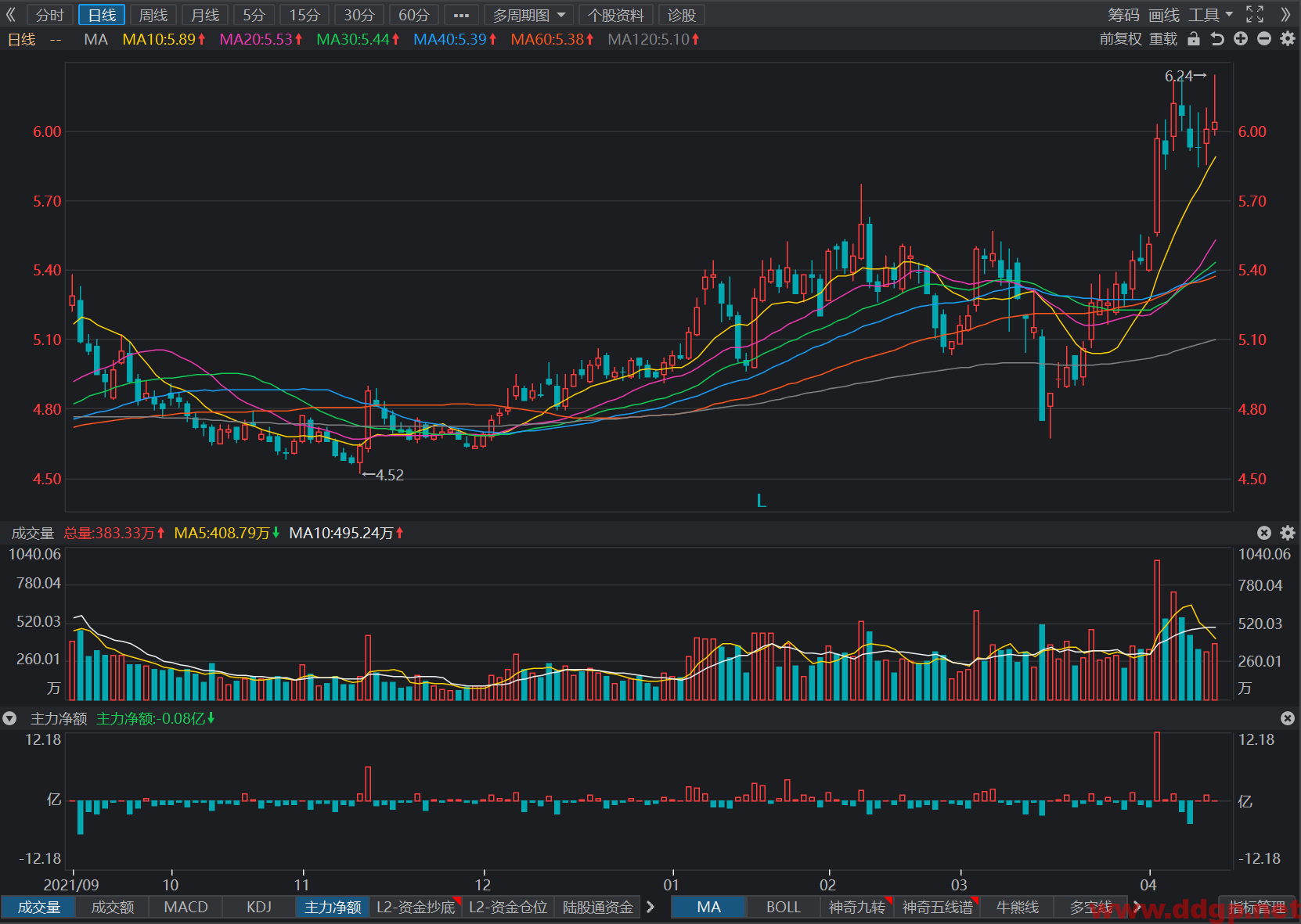Click the MA120:5.10 gray legend
The image size is (1301, 924).
point(654,39)
